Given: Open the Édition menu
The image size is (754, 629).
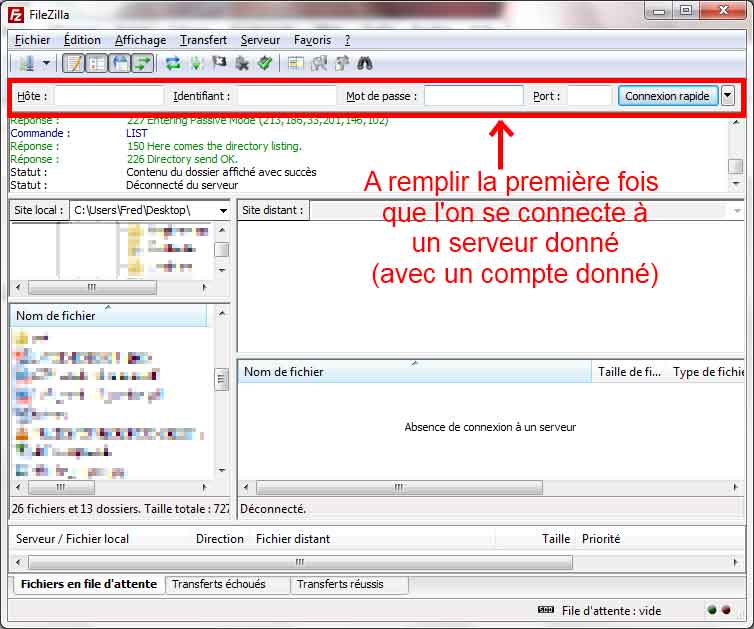Looking at the screenshot, I should pos(82,40).
